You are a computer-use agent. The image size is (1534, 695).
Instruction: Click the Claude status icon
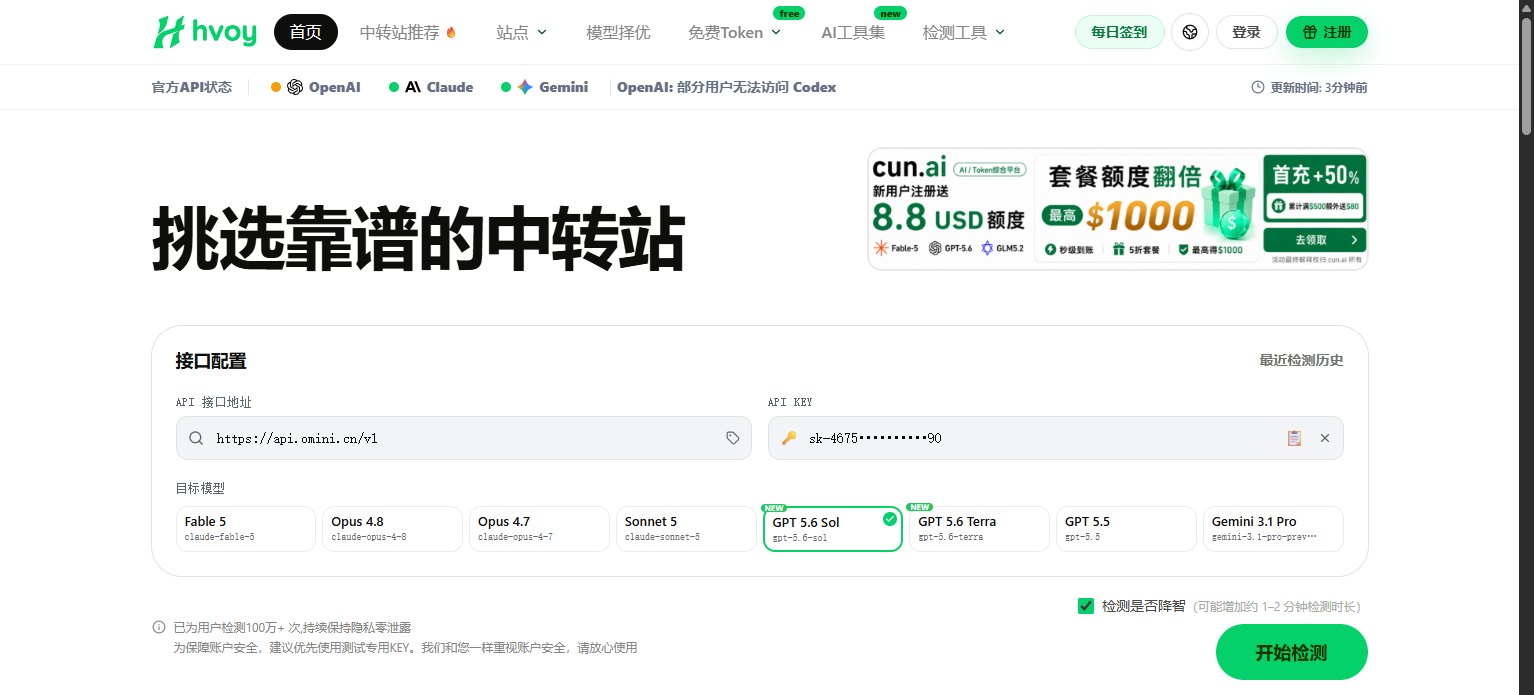point(413,87)
